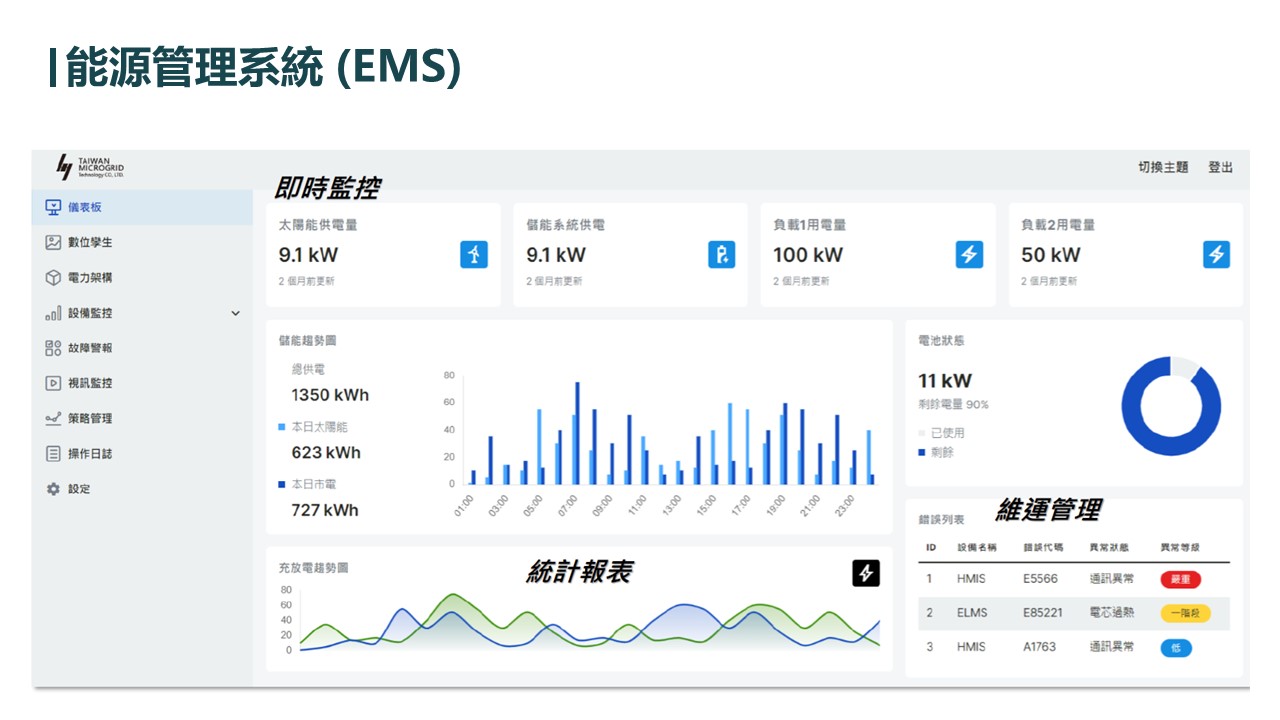1280x720 pixels.
Task: Click the energy storage battery icon
Action: coord(721,254)
